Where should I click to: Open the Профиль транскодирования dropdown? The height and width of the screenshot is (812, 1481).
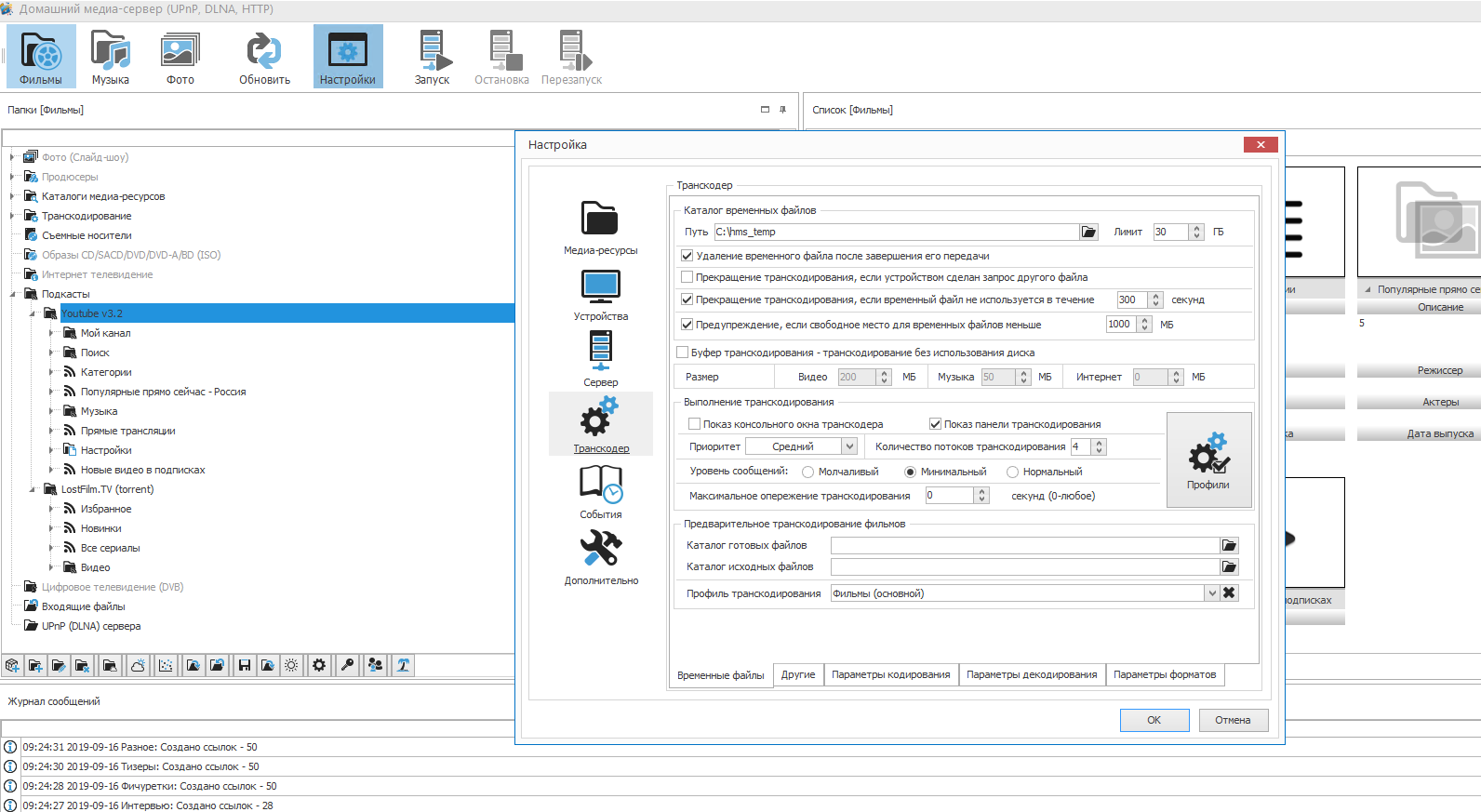(1211, 593)
